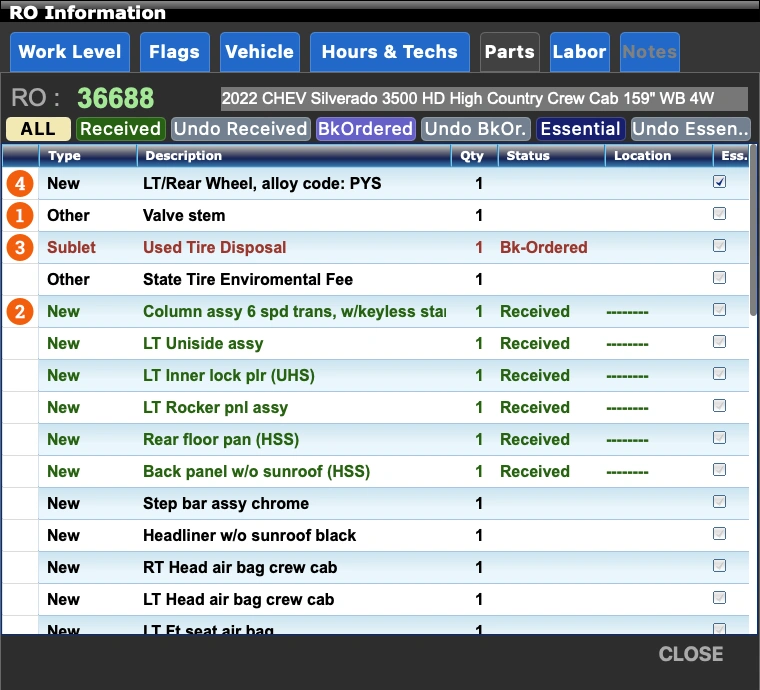Show ALL parts with the yellow button
Image resolution: width=760 pixels, height=690 pixels.
pos(38,129)
